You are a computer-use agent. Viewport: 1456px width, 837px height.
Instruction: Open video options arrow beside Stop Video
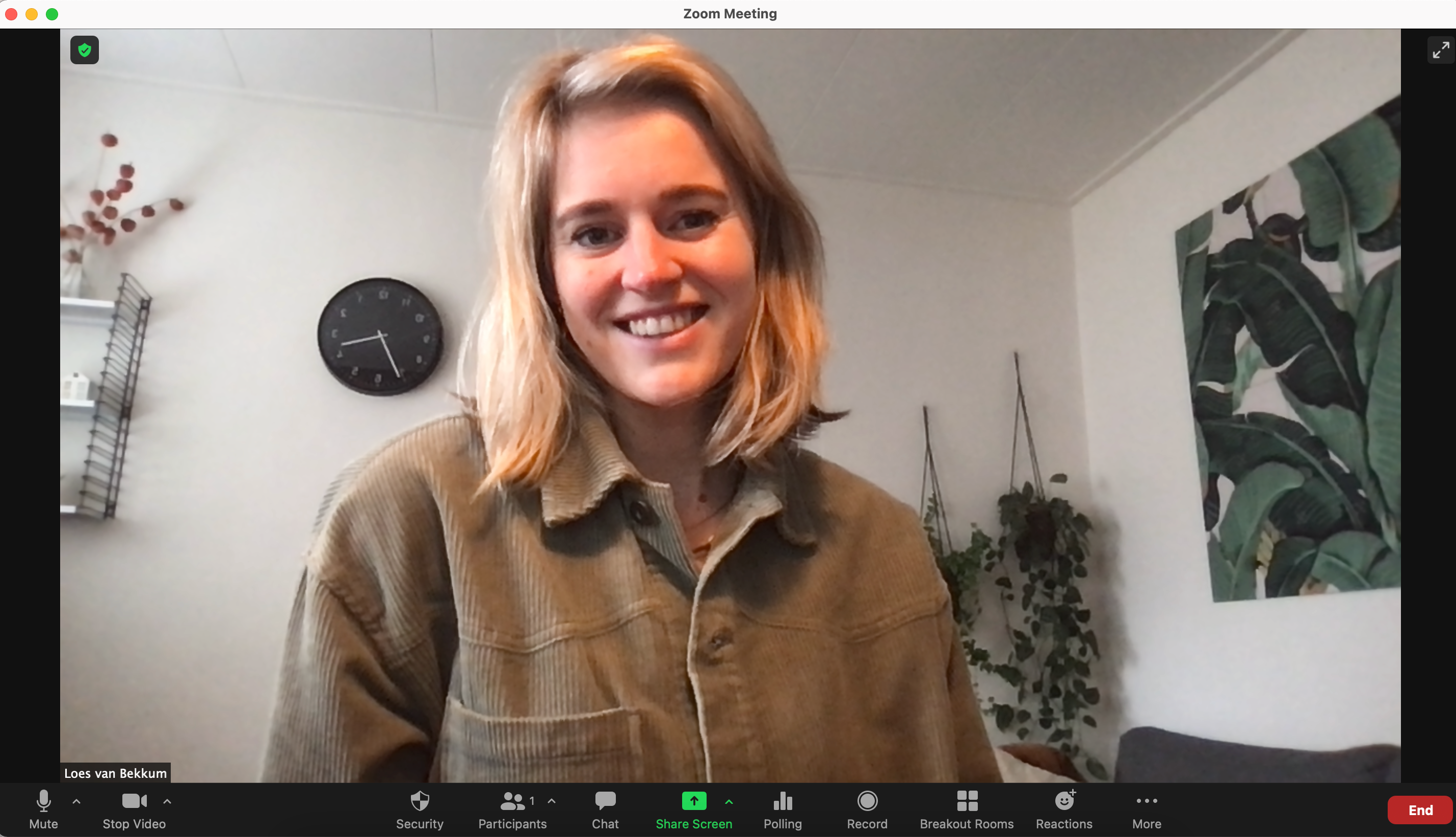(167, 801)
